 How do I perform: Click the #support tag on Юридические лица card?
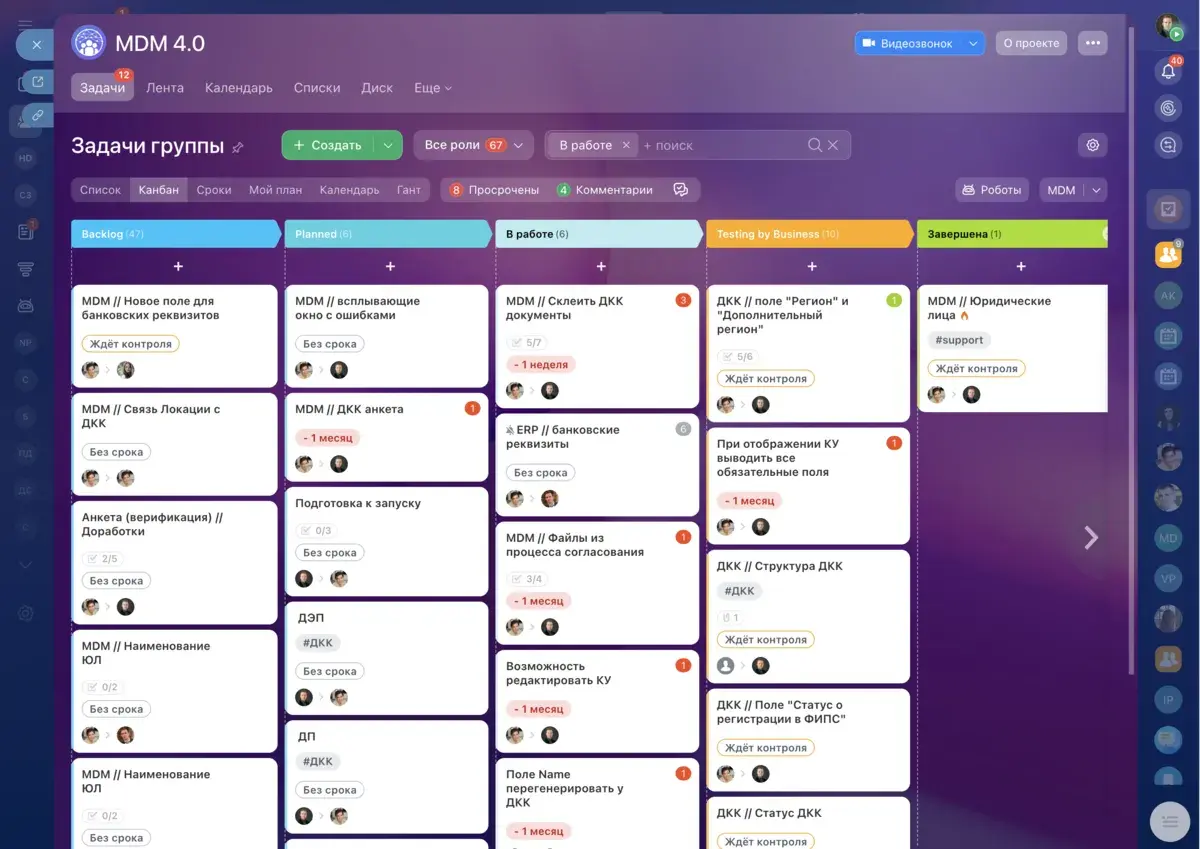point(959,340)
